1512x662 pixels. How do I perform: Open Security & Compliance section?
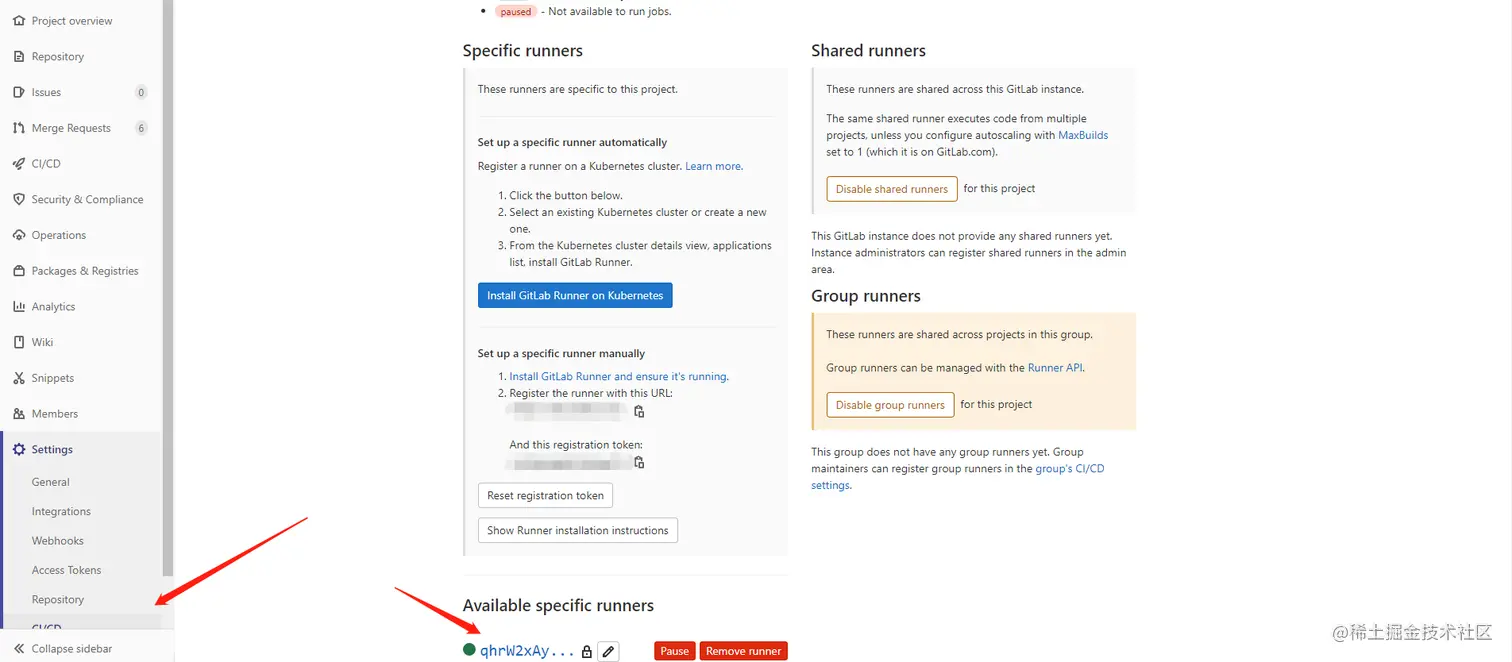click(87, 199)
